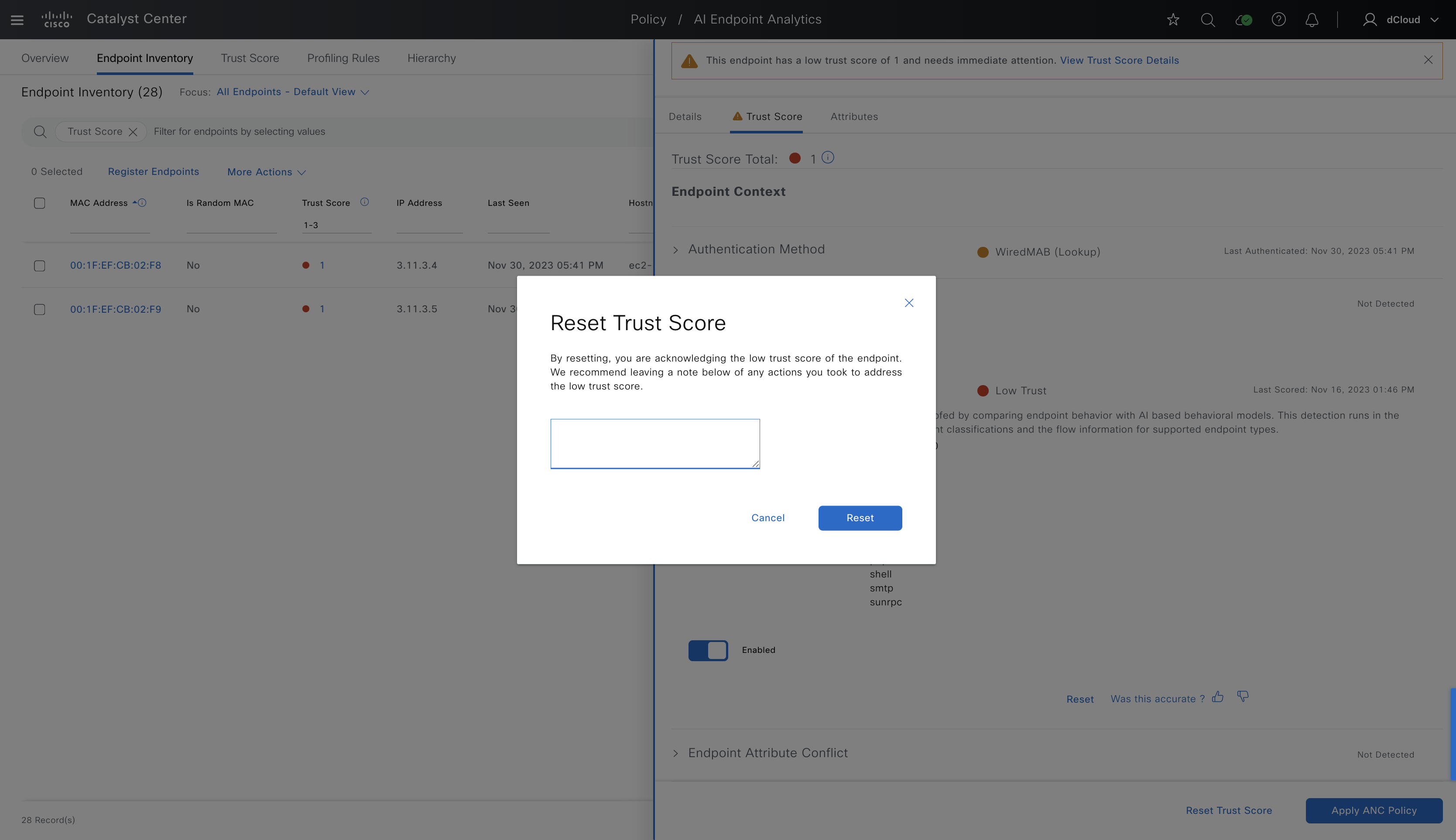
Task: Dismiss the low trust score warning banner
Action: point(1428,60)
